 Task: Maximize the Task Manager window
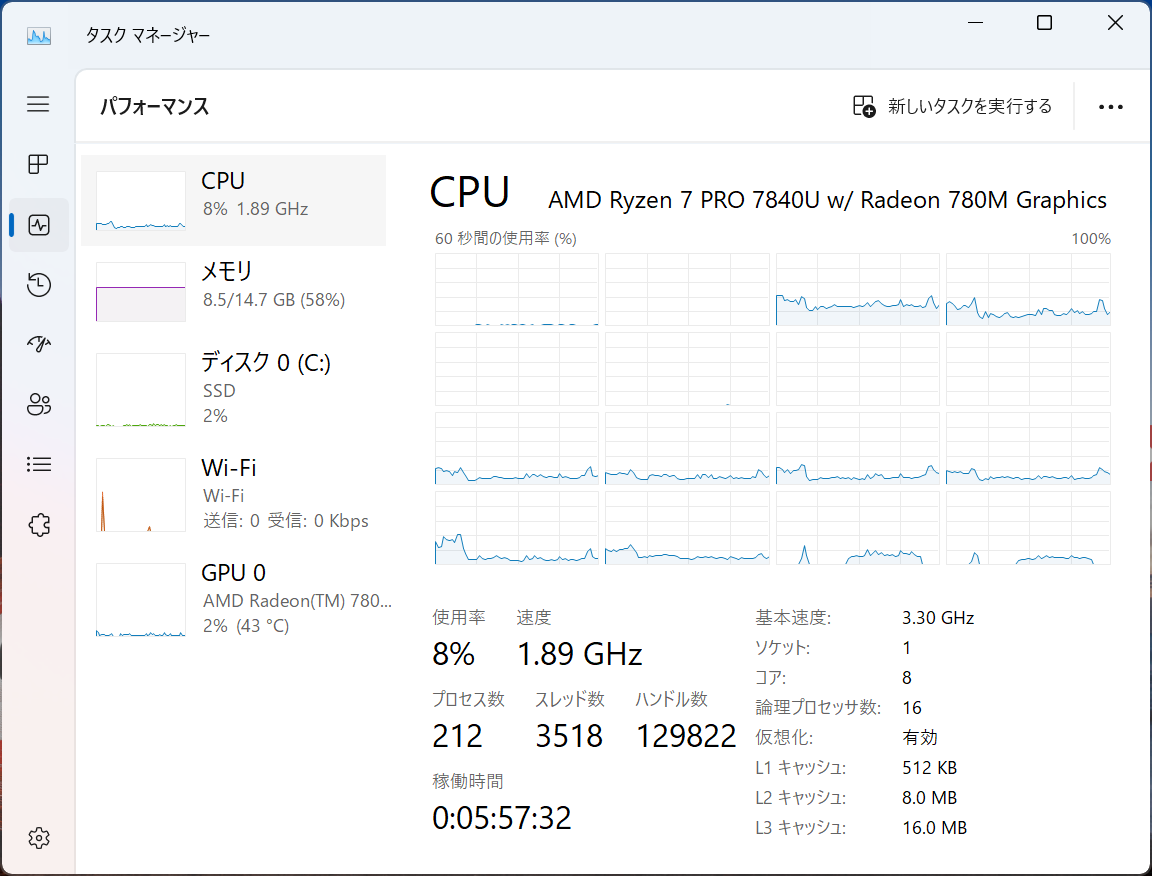1044,23
